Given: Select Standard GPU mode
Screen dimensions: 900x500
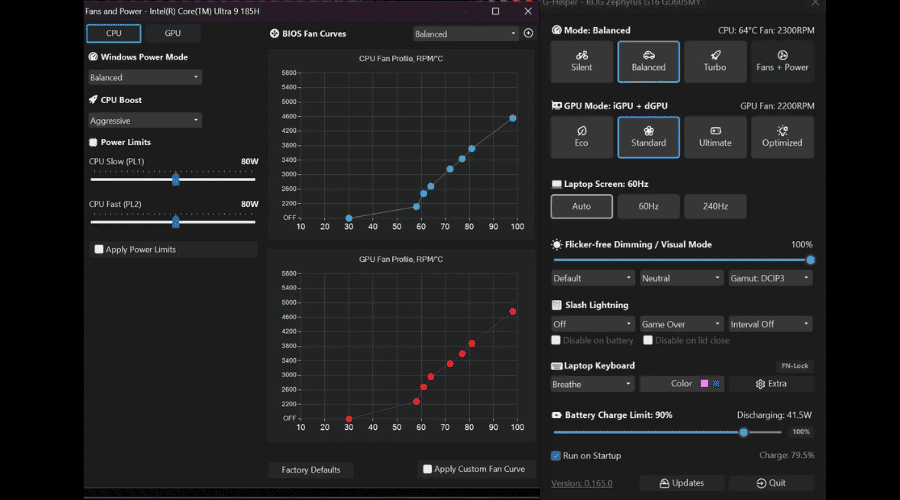Looking at the screenshot, I should click(649, 137).
